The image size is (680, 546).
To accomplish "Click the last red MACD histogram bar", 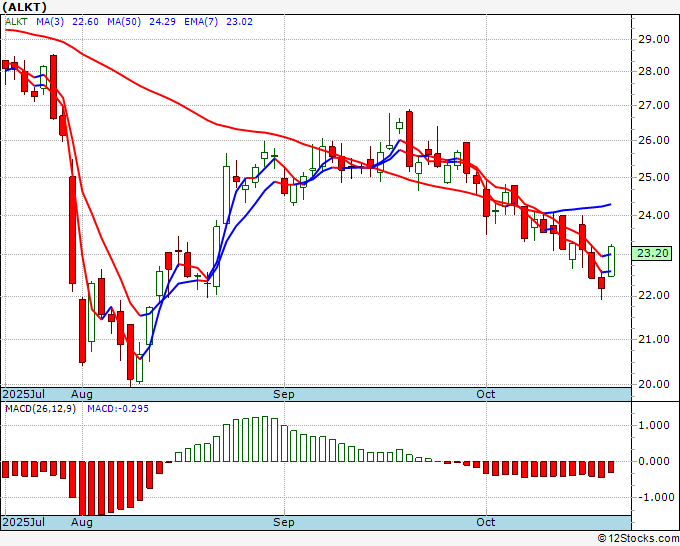I will pos(611,467).
